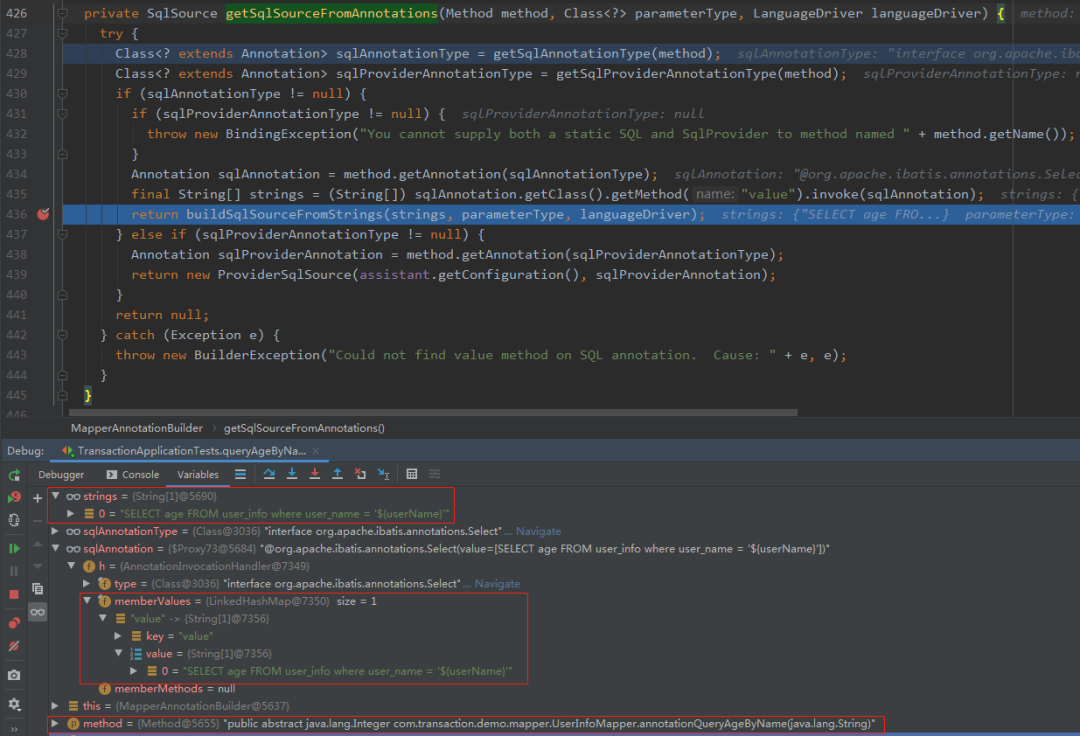
Task: Expand element 0 under the strings variable
Action: click(x=70, y=514)
